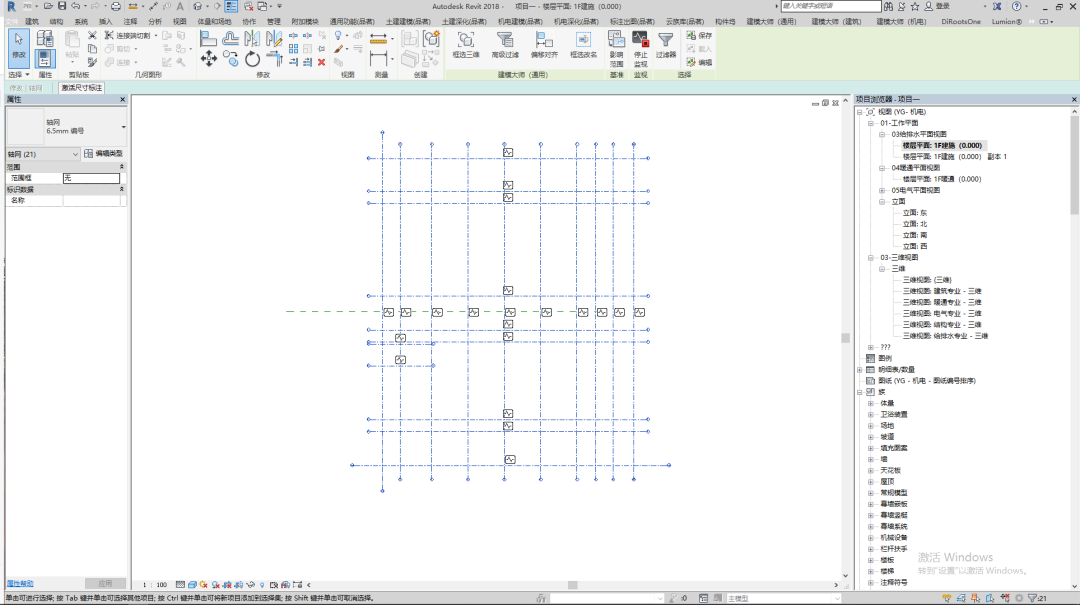Toggle the thin lines button in quick access
Image resolution: width=1080 pixels, height=605 pixels.
pos(231,6)
